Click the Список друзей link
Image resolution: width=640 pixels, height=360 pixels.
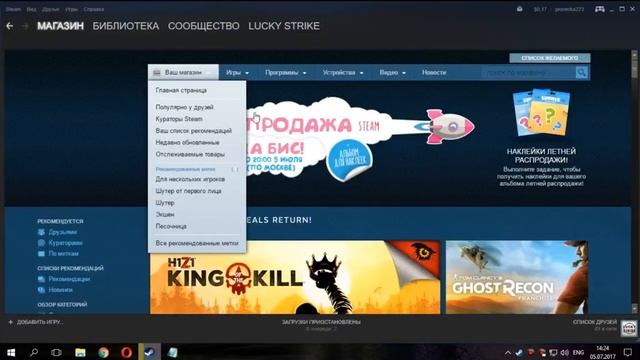(x=594, y=322)
